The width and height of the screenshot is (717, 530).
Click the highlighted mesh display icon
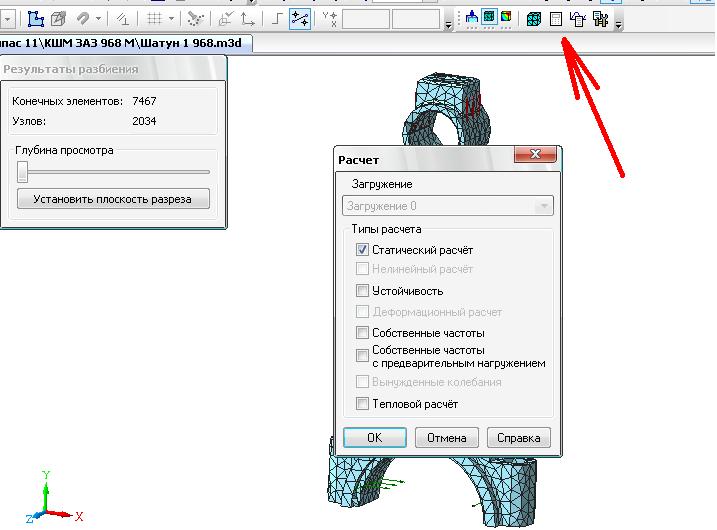coord(489,18)
